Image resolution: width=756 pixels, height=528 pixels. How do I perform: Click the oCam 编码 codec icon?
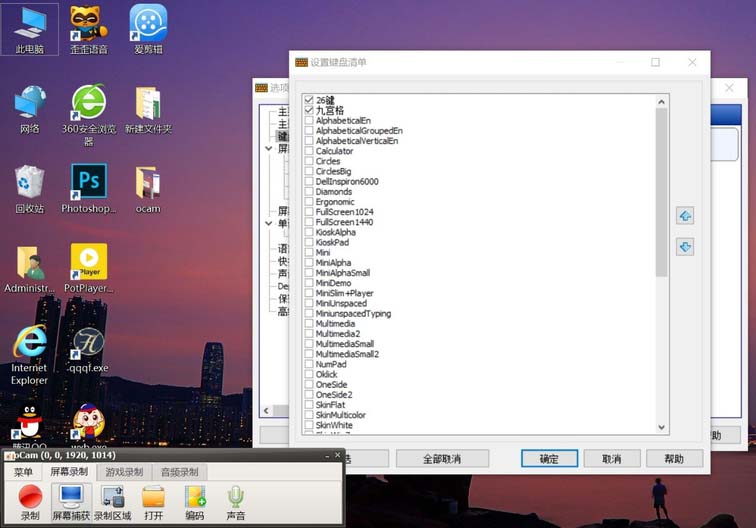[194, 502]
